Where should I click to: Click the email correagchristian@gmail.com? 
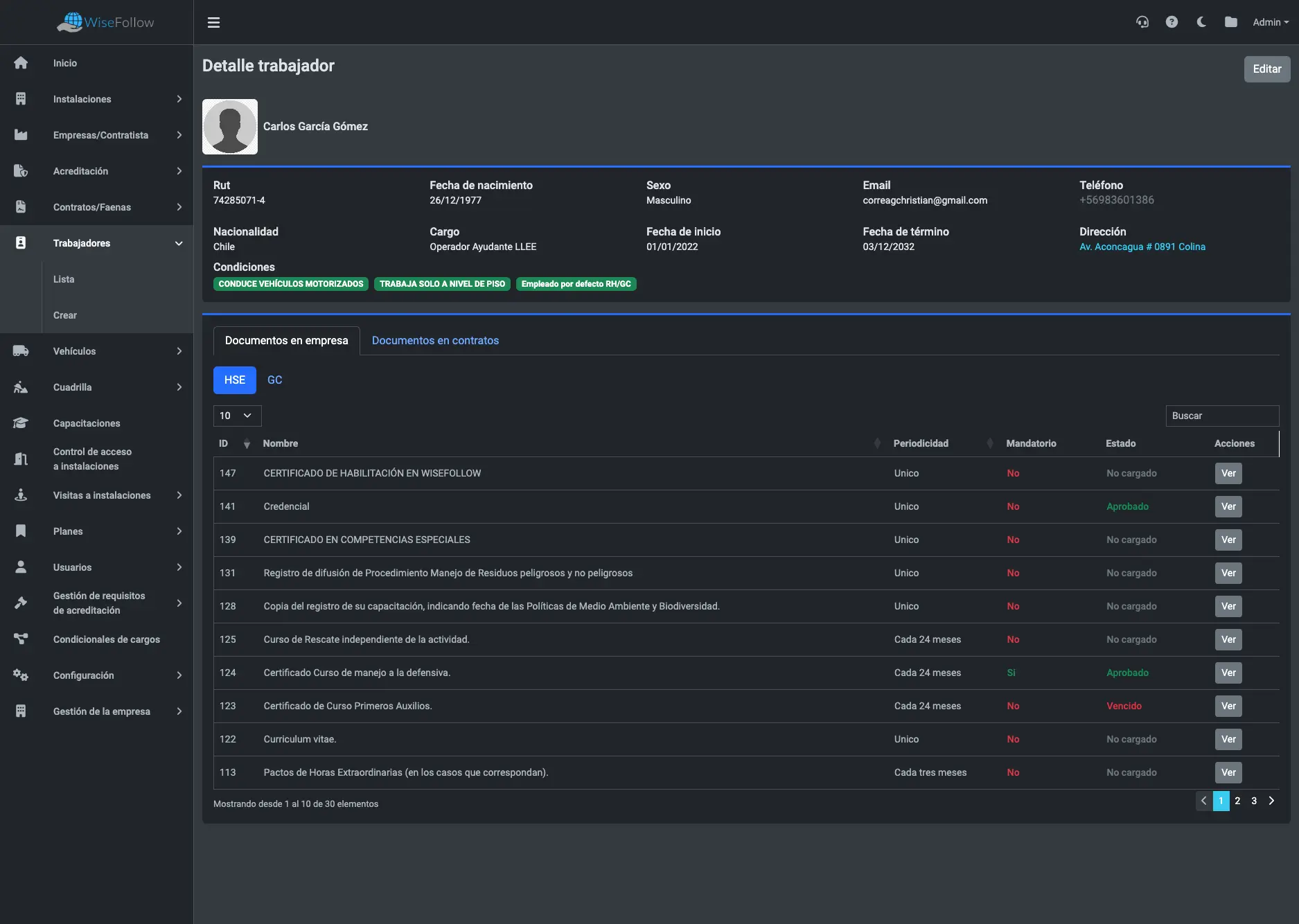[925, 200]
